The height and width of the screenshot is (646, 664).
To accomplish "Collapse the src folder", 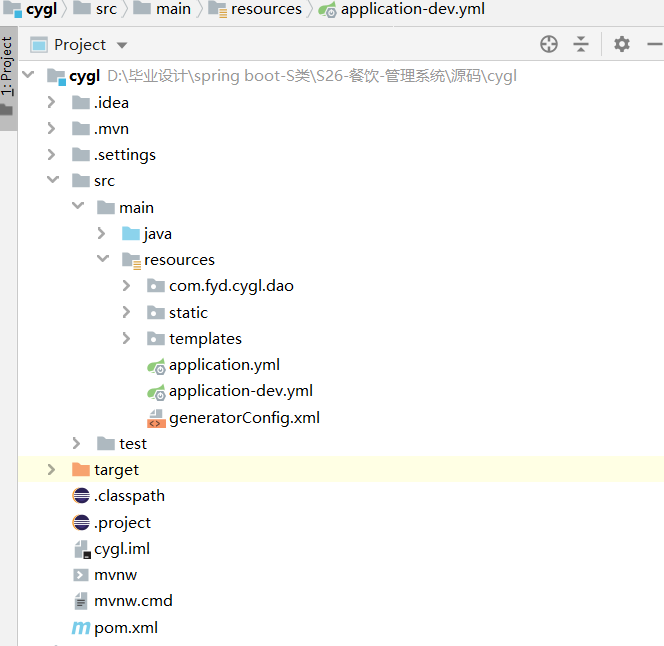I will click(x=51, y=181).
